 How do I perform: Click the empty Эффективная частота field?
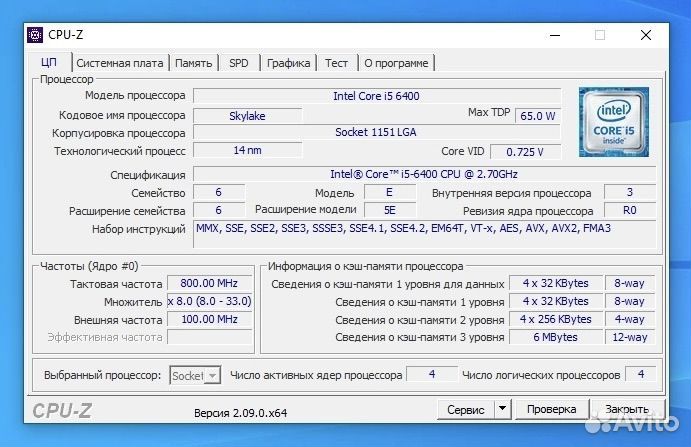(x=209, y=337)
